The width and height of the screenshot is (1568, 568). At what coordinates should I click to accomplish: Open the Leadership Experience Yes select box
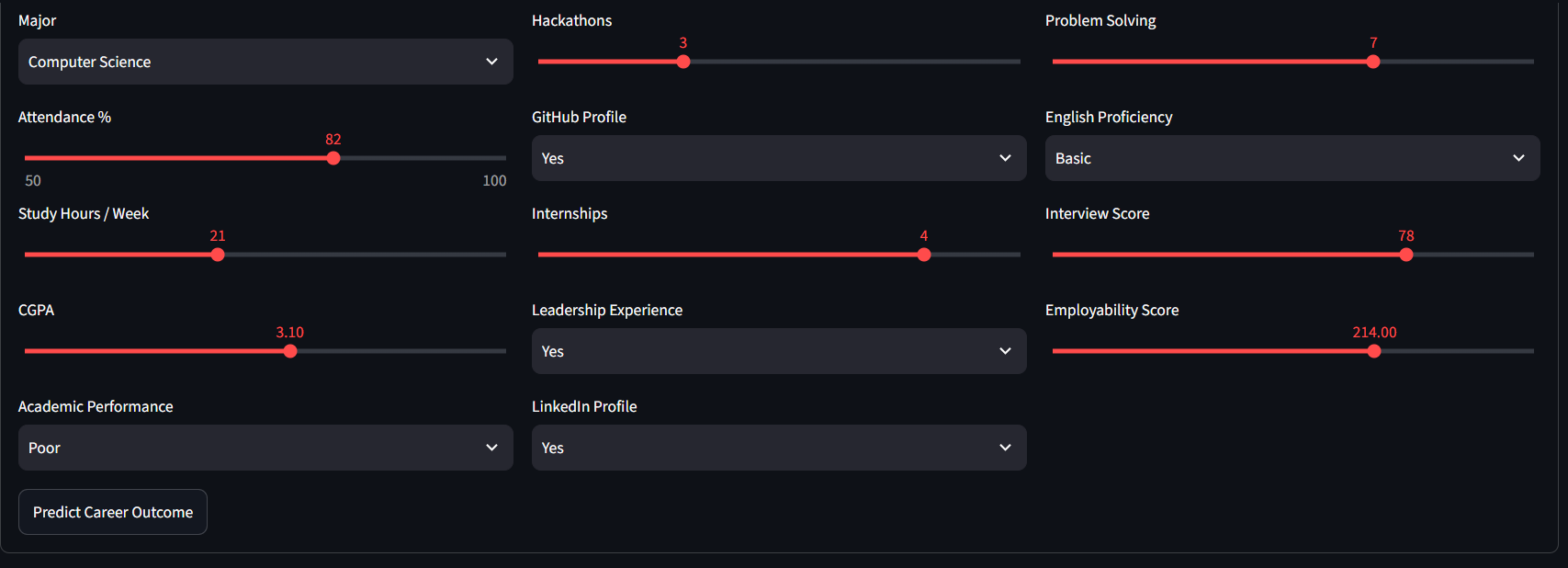779,351
